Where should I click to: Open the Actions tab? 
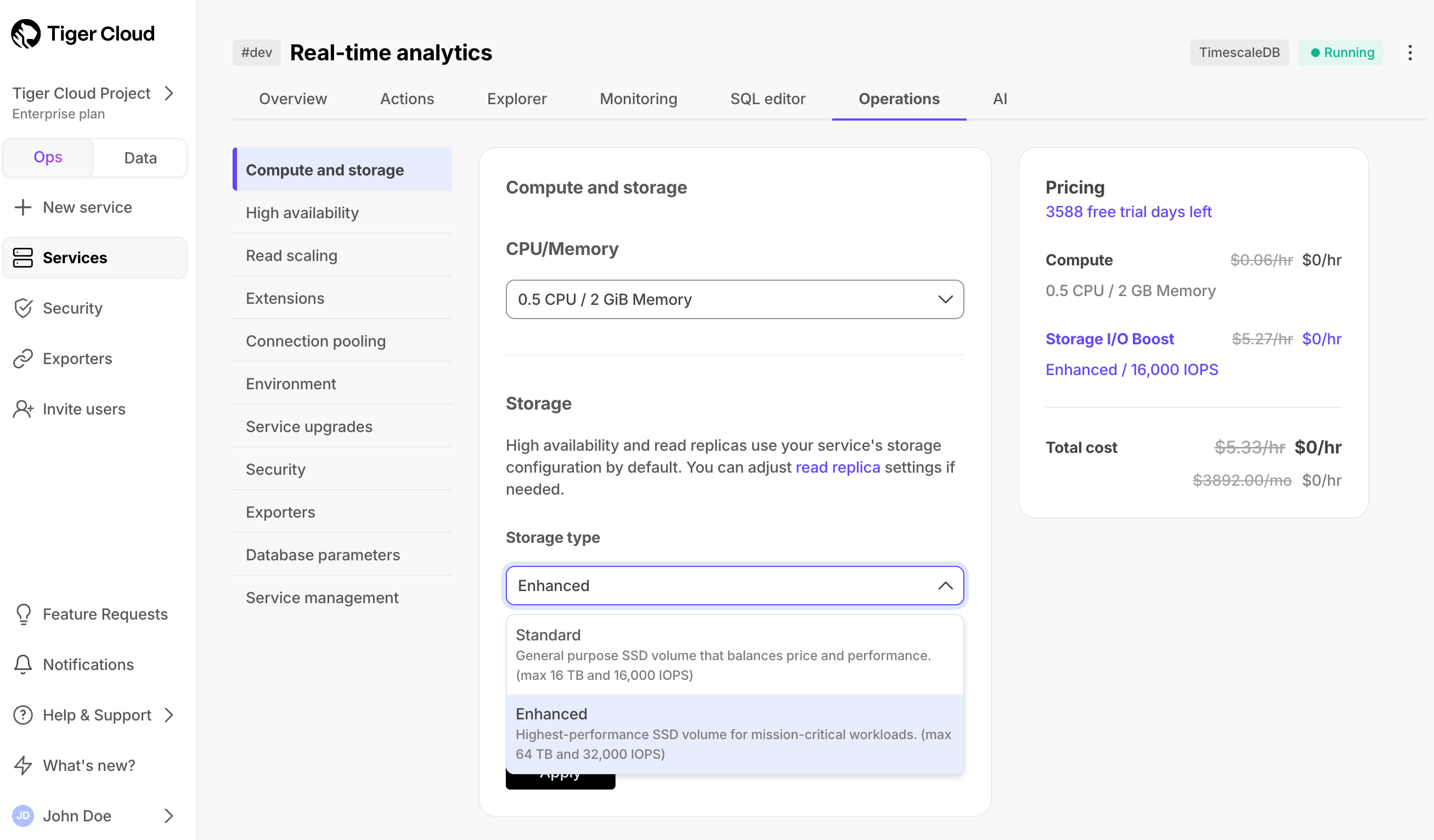407,99
